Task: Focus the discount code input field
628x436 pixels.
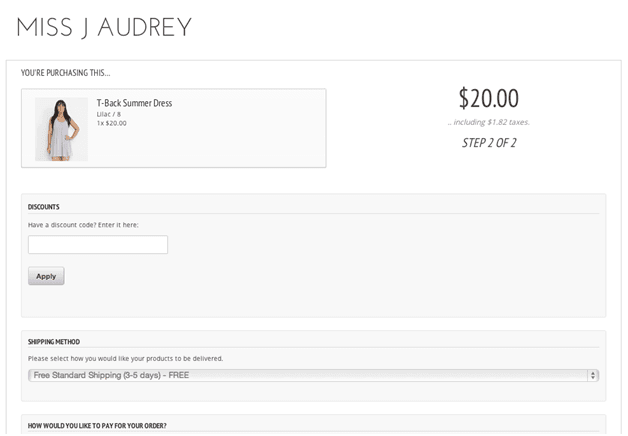Action: coord(98,245)
